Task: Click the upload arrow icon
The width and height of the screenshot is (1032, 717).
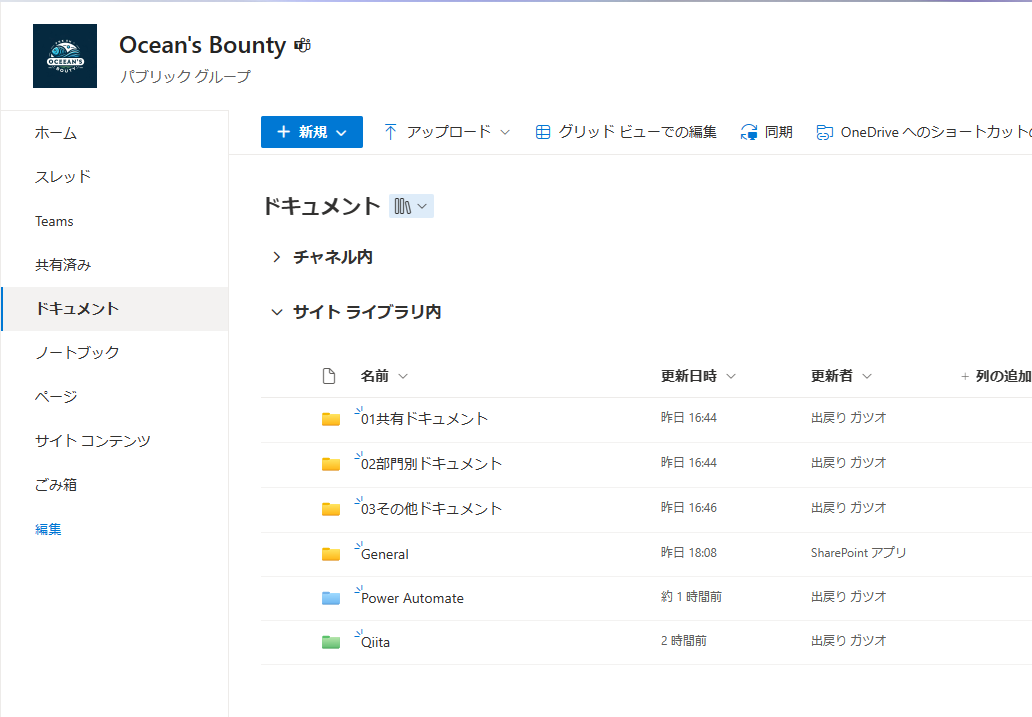Action: click(x=390, y=132)
